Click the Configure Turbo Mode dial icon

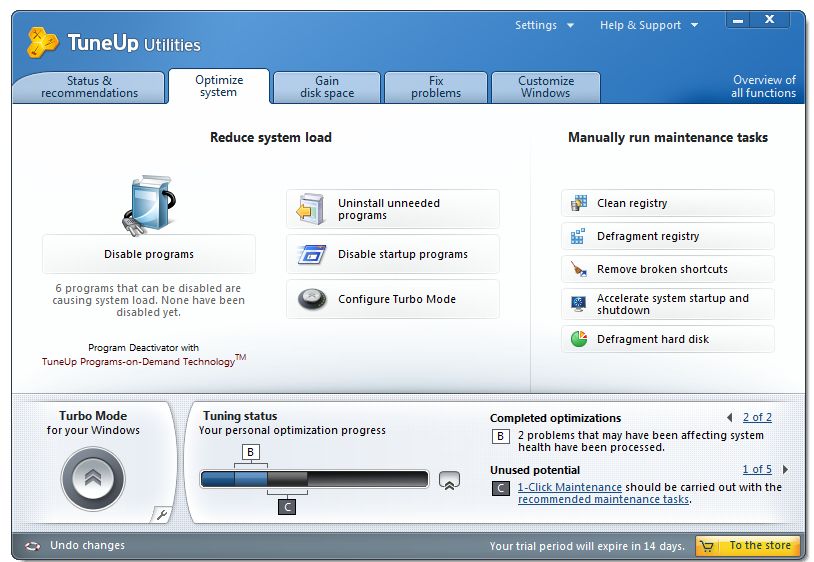(312, 299)
